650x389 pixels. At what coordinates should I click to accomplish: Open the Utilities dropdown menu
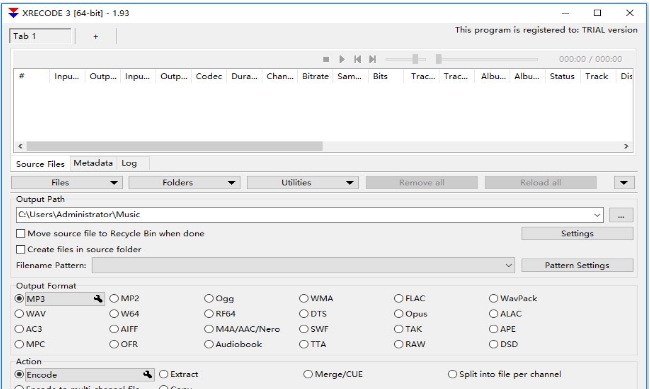pos(303,182)
